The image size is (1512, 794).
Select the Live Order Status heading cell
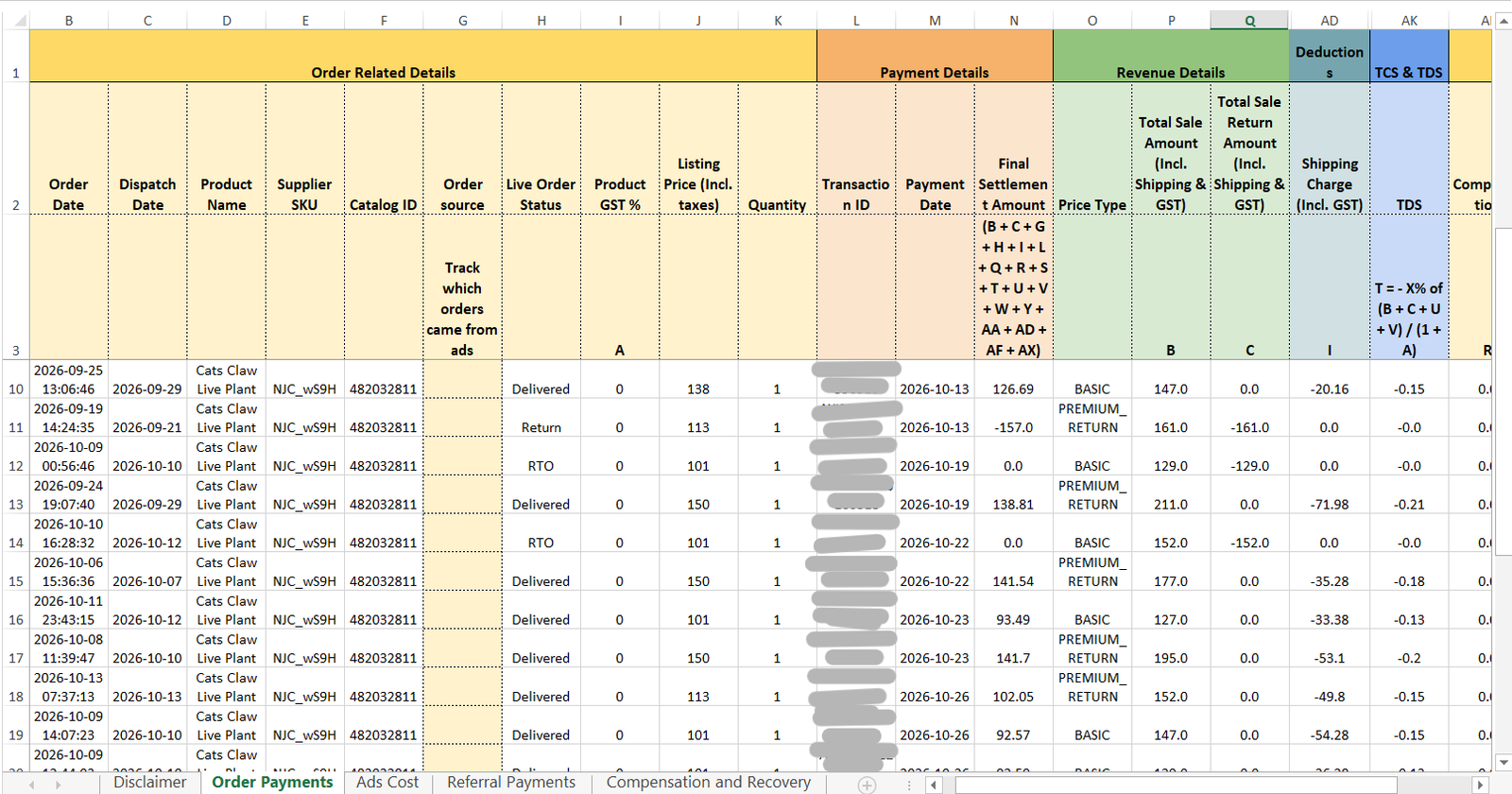point(541,149)
